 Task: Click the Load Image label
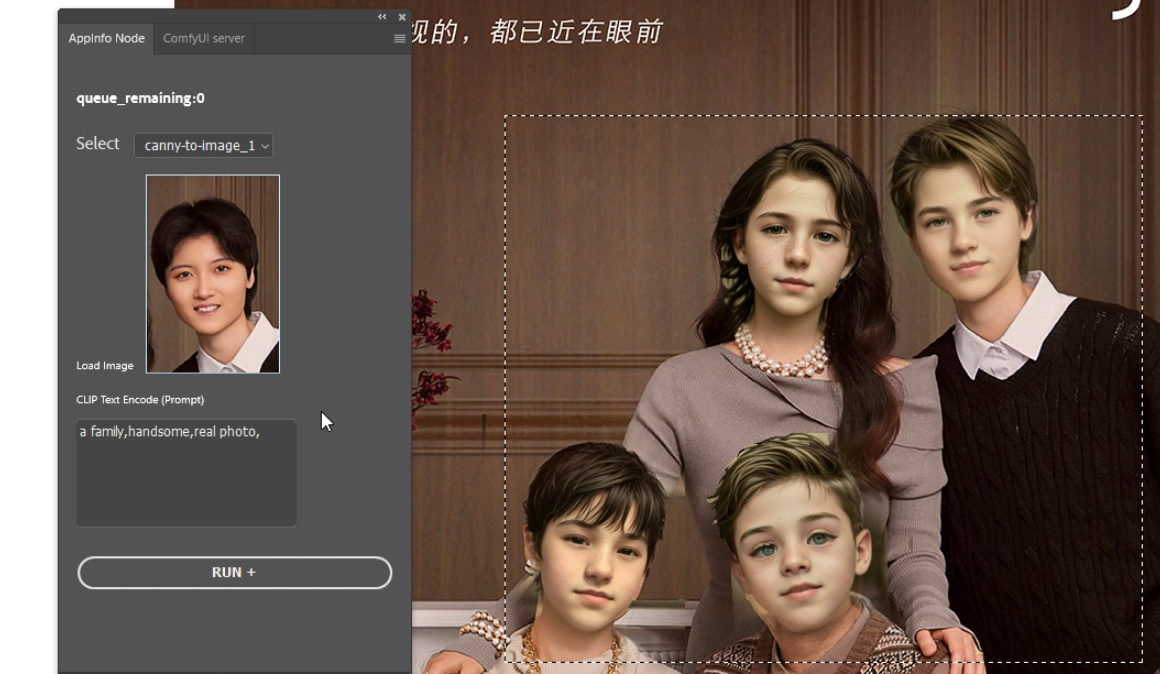click(105, 365)
